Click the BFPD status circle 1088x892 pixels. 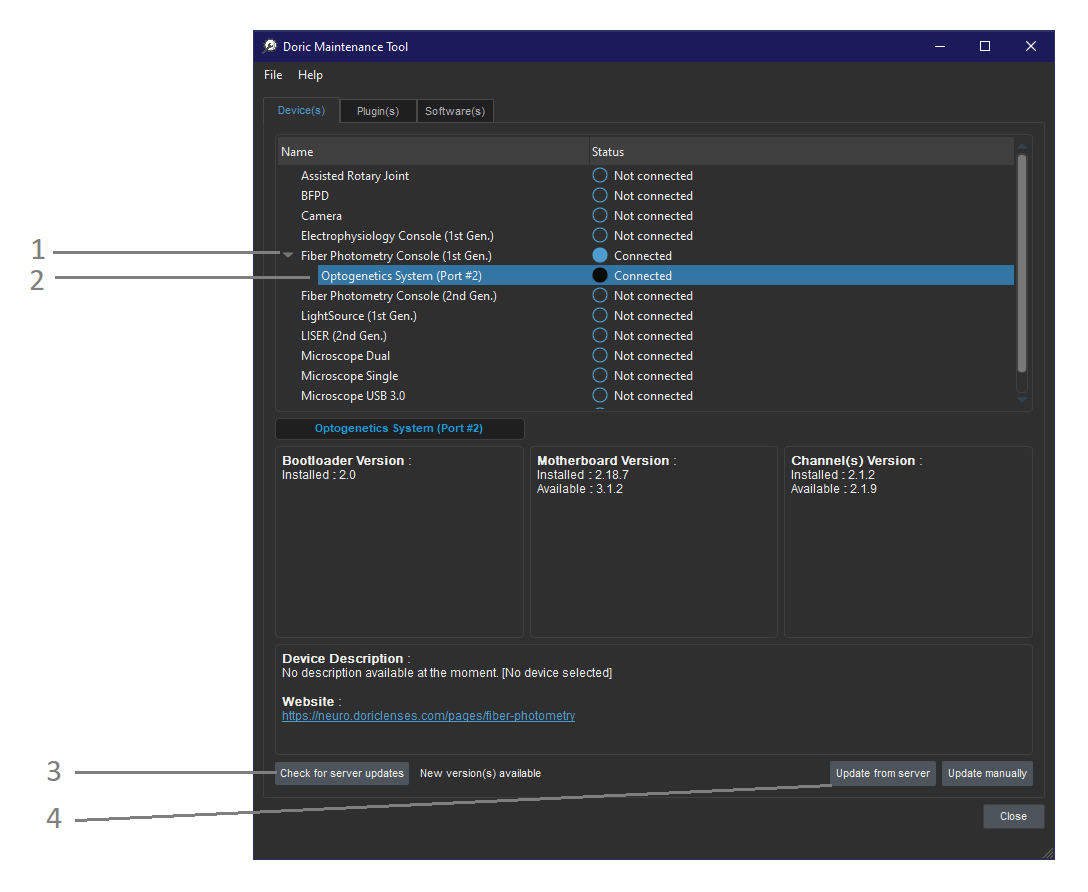(x=600, y=196)
